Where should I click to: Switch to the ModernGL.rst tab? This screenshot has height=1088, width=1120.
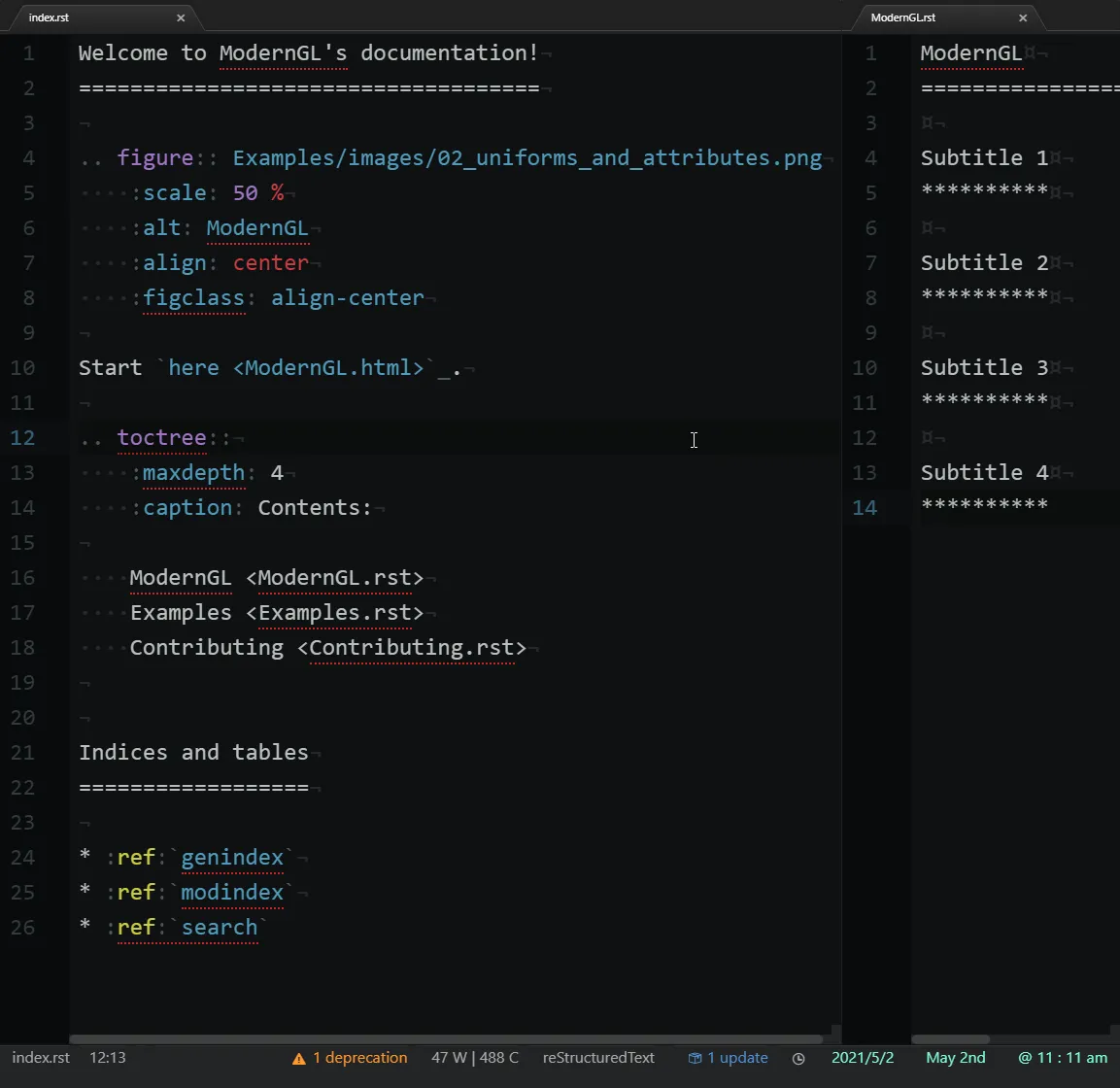tap(902, 17)
